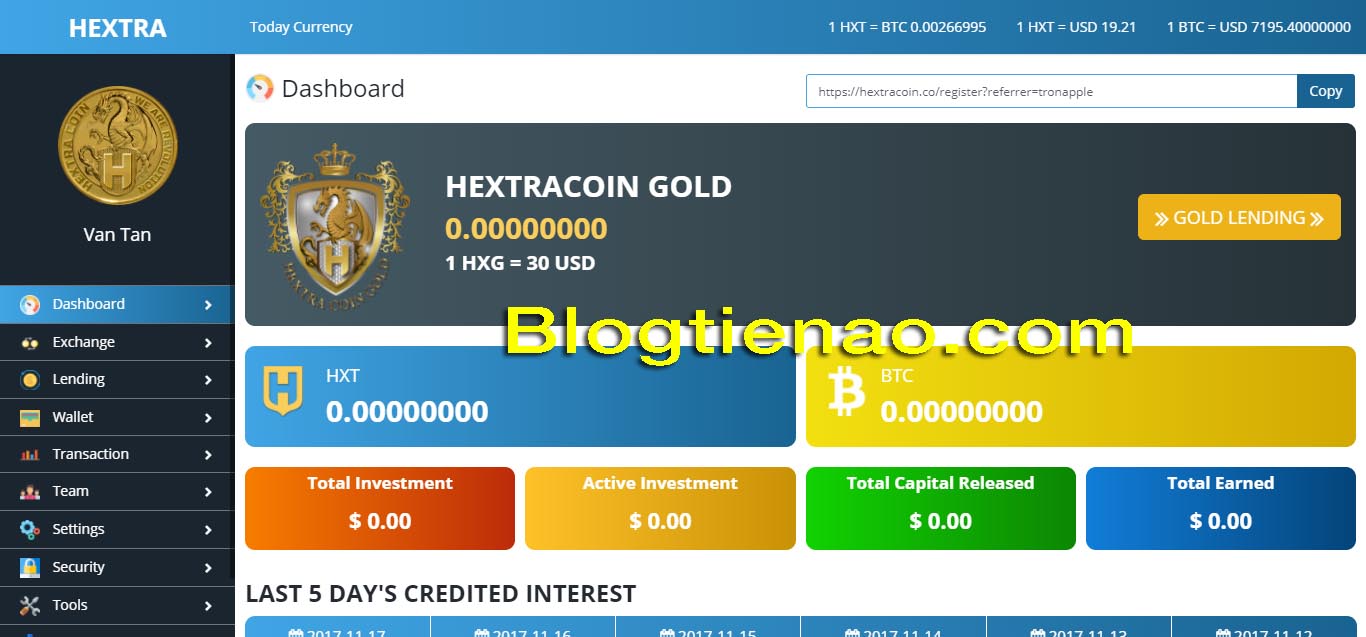The image size is (1366, 637).
Task: Click the 1 HXT = USD 19.21 rate
Action: (1076, 27)
